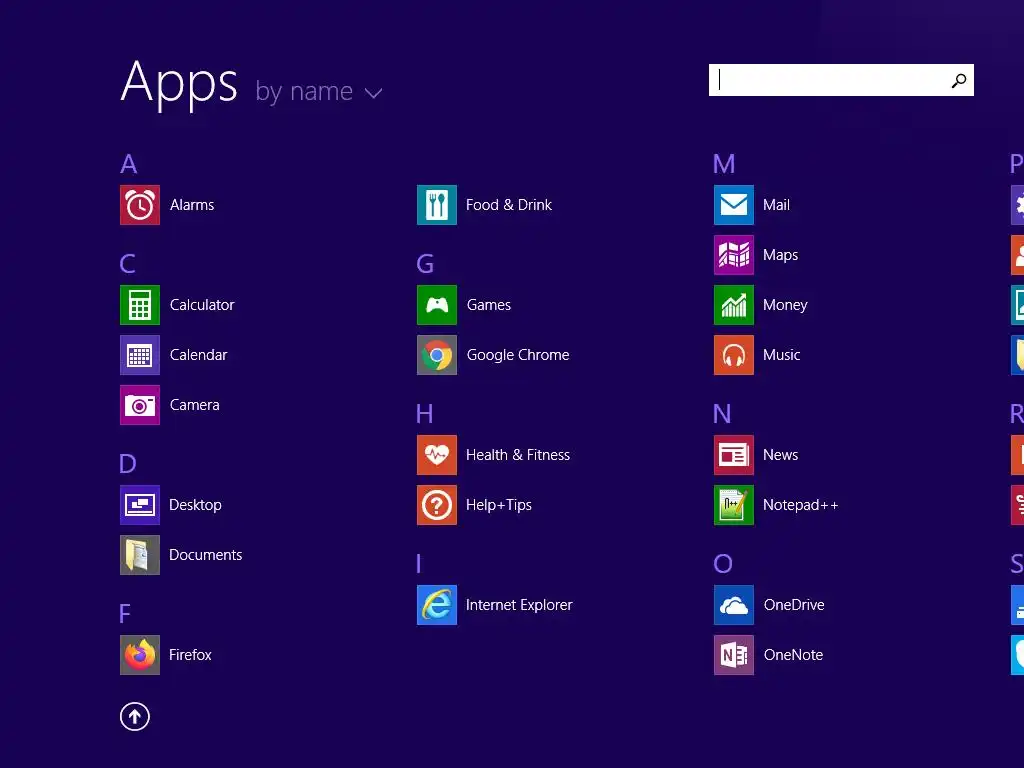Click the 'Calendar' label text
Viewport: 1024px width, 768px height.
pos(199,355)
